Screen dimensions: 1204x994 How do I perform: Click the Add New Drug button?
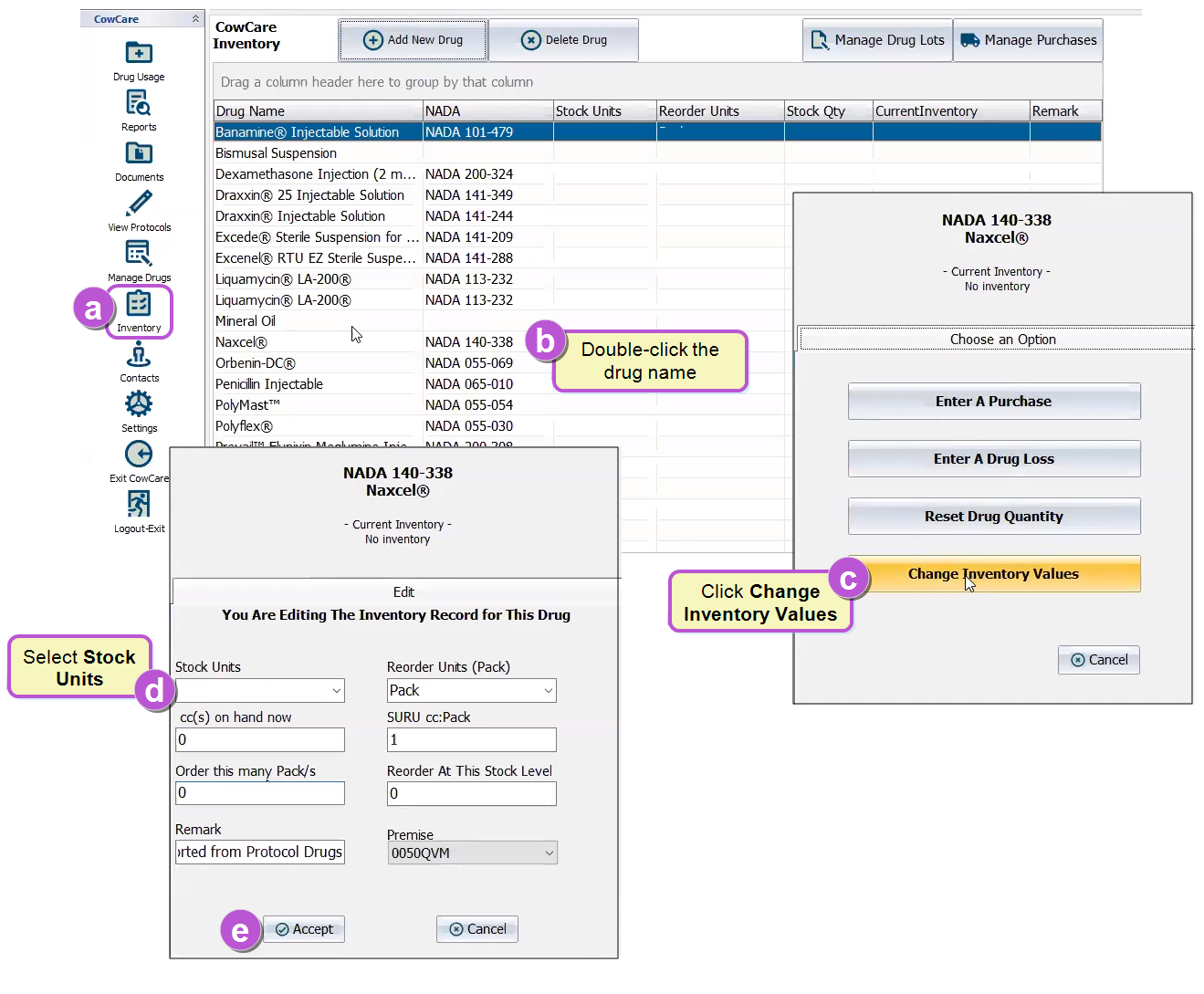(x=413, y=40)
